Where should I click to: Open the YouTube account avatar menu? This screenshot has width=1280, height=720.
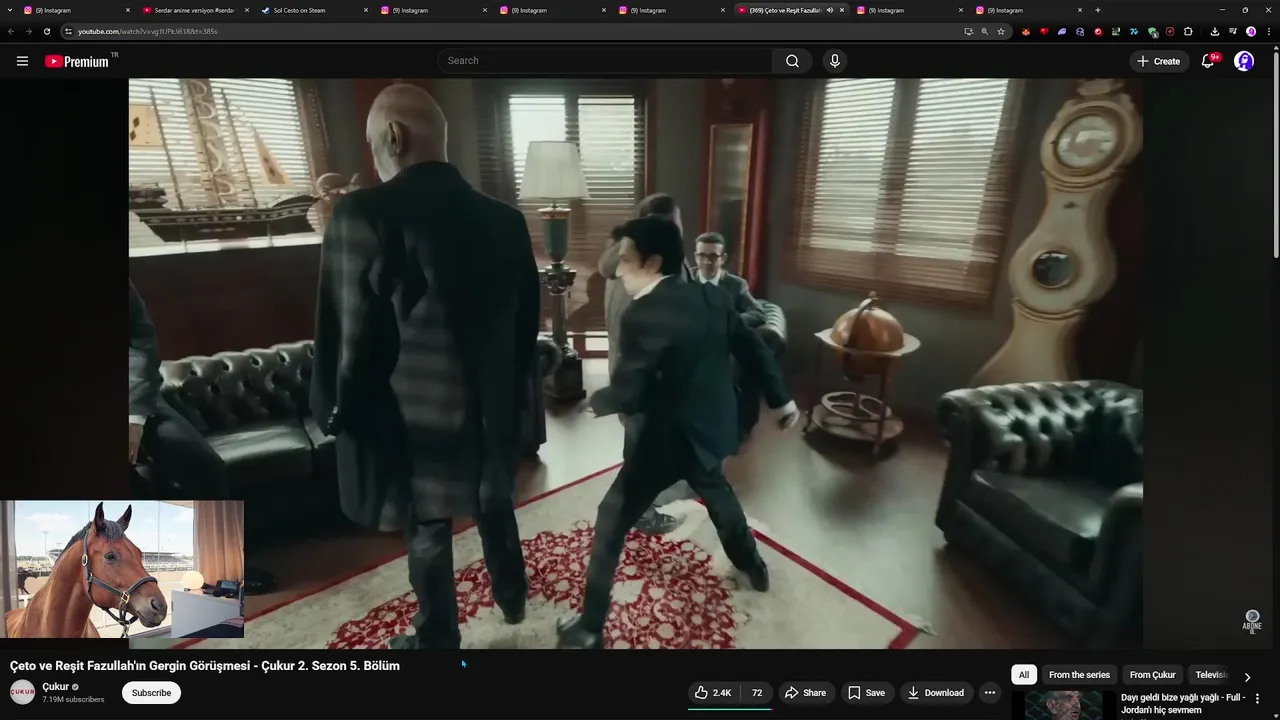pyautogui.click(x=1244, y=61)
